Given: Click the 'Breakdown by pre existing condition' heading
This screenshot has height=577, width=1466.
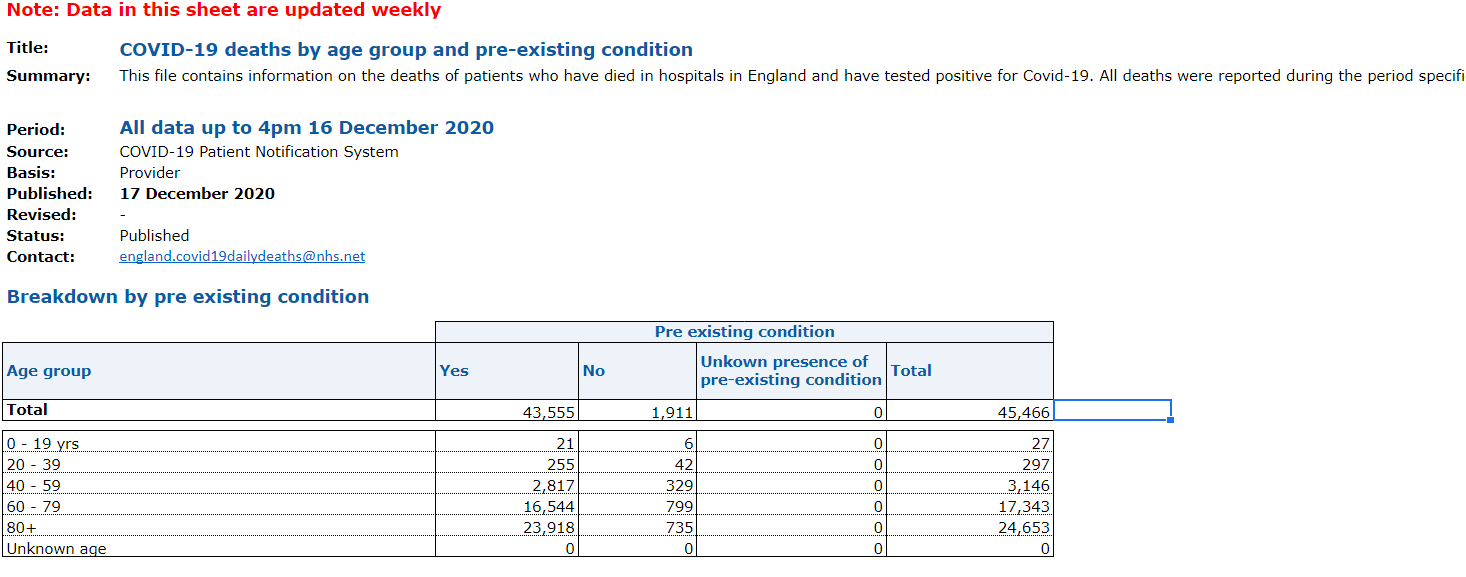Looking at the screenshot, I should (188, 297).
